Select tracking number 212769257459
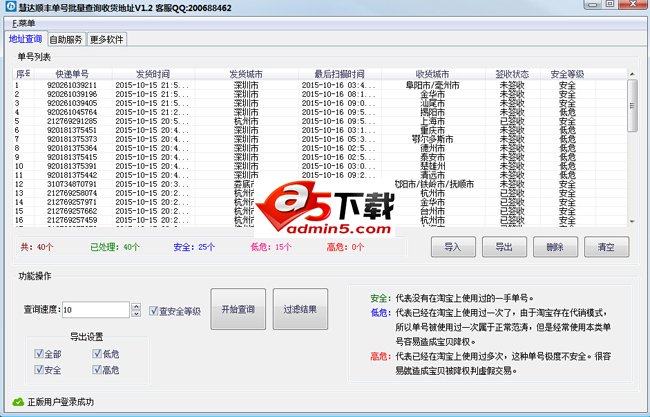The width and height of the screenshot is (650, 417). [x=72, y=220]
